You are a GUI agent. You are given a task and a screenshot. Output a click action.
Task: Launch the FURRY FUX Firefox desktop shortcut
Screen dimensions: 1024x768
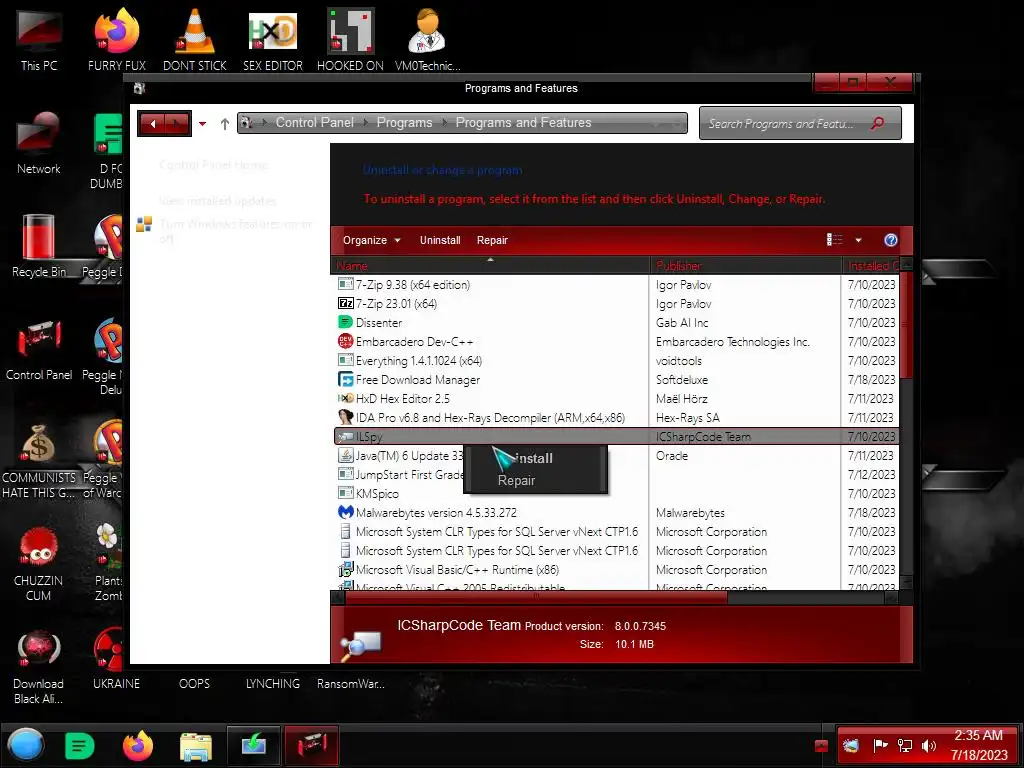116,40
